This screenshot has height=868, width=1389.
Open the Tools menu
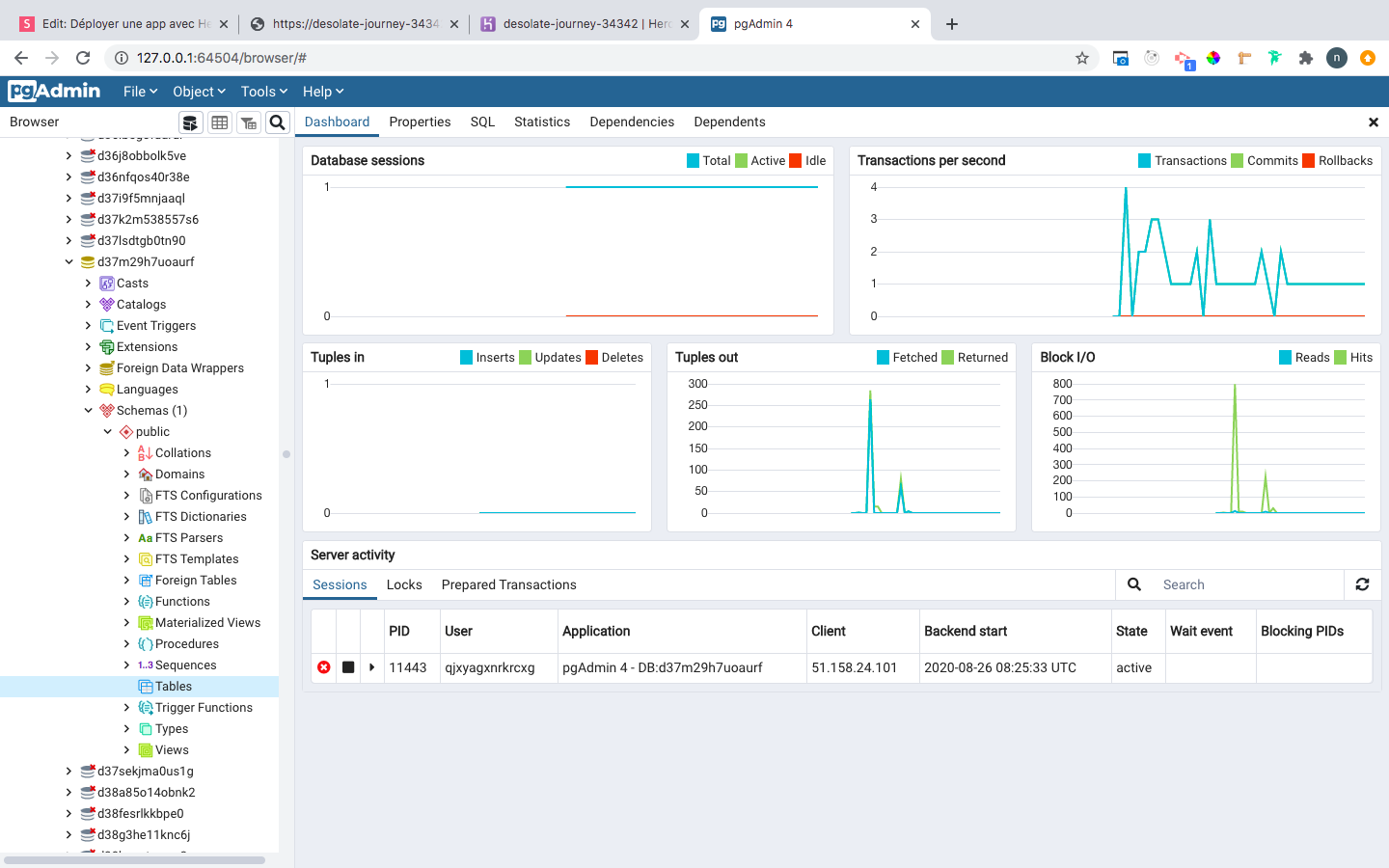pyautogui.click(x=264, y=92)
